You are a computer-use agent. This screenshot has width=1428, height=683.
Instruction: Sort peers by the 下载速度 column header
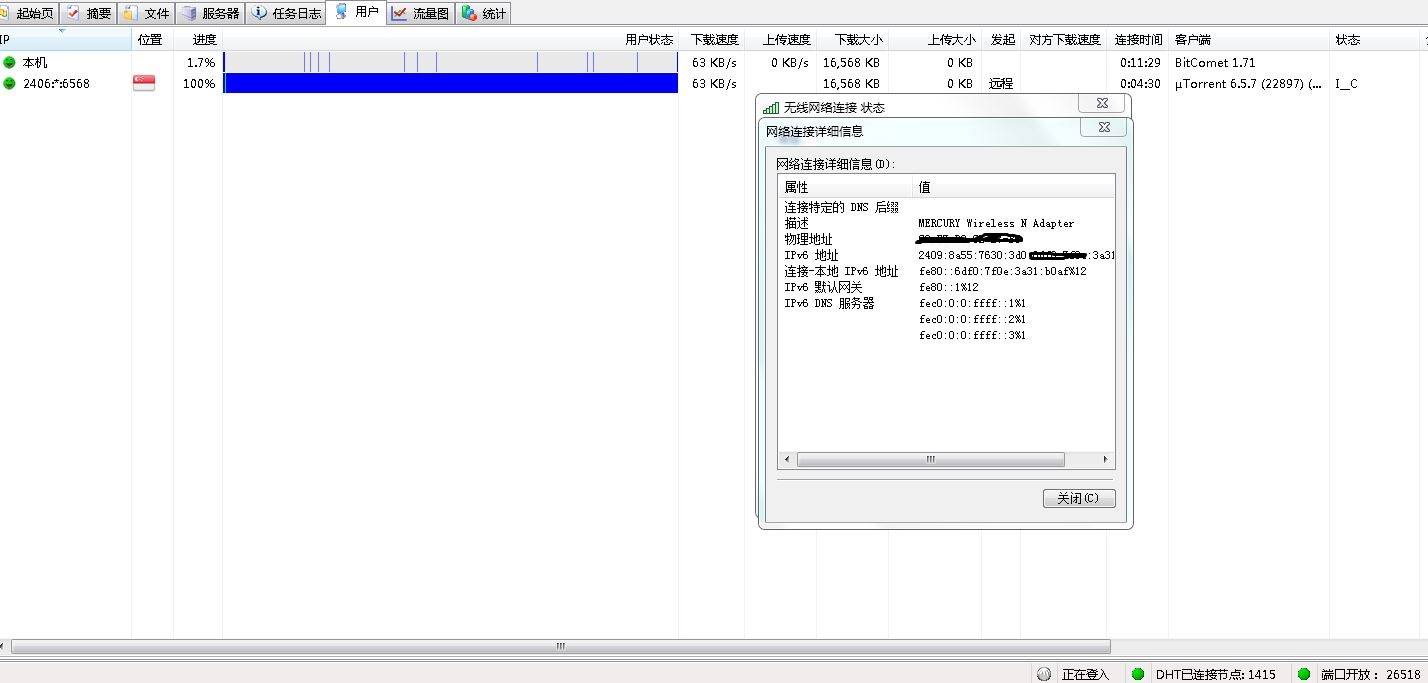pyautogui.click(x=714, y=40)
